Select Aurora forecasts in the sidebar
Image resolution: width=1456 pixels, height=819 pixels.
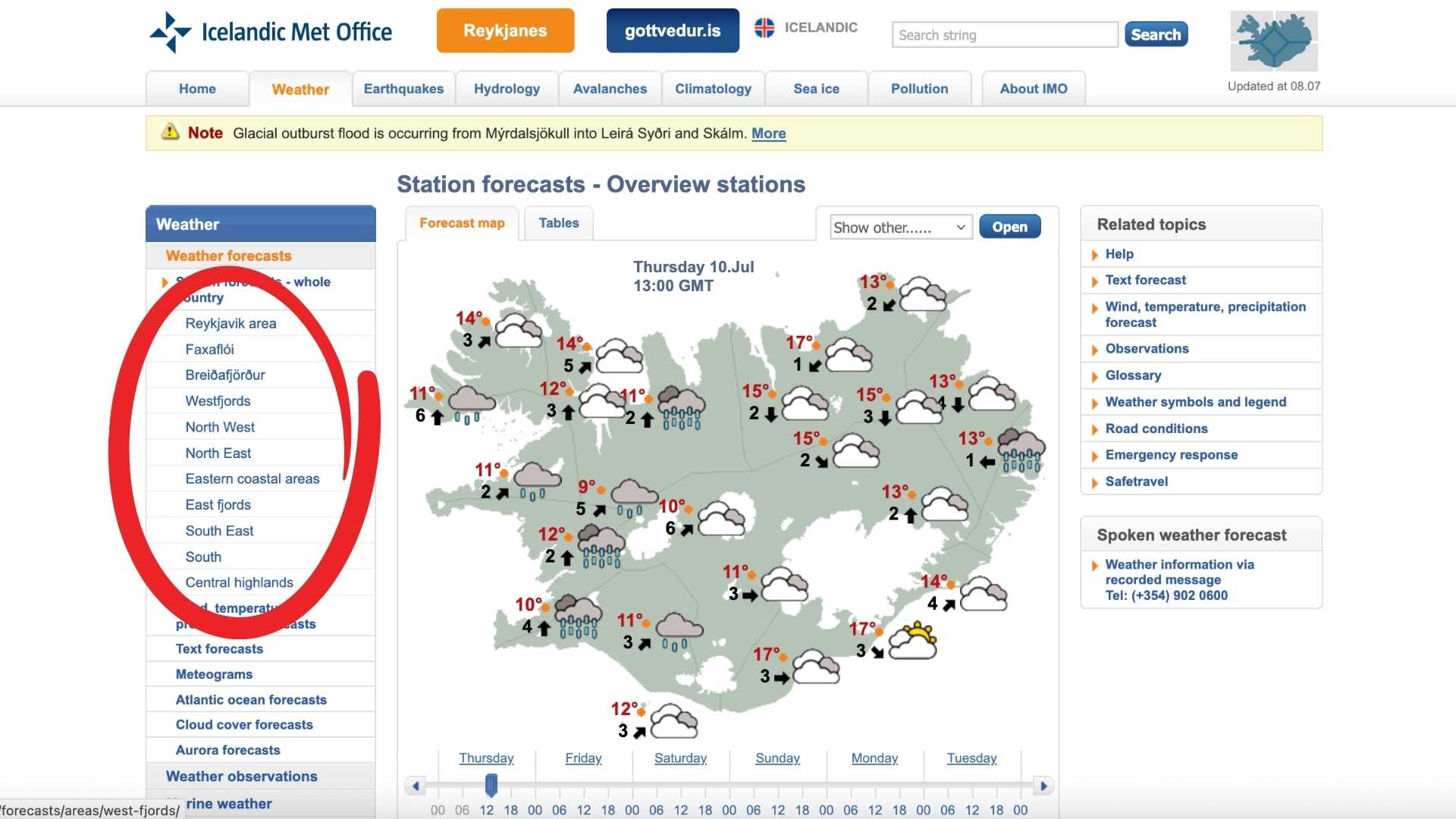tap(227, 750)
